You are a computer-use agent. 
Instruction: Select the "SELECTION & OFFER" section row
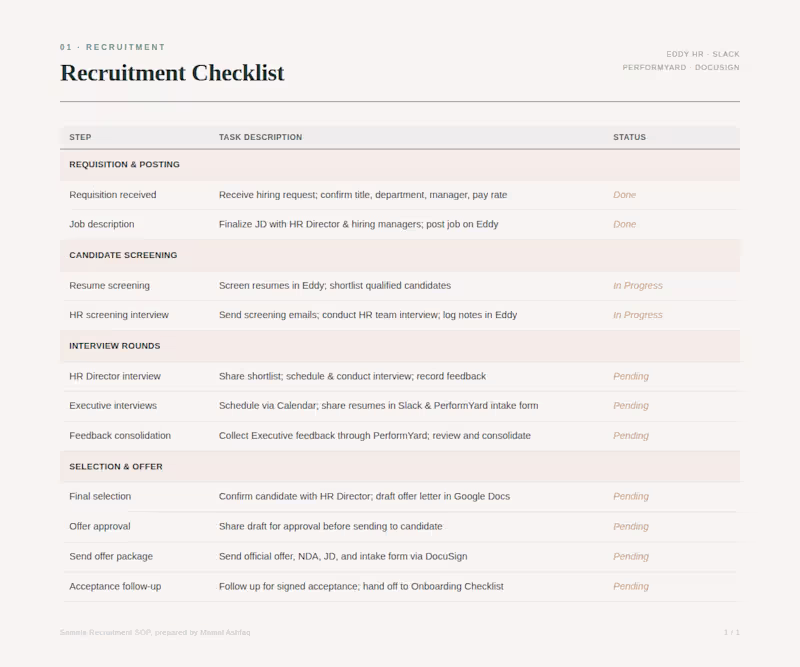click(x=400, y=466)
